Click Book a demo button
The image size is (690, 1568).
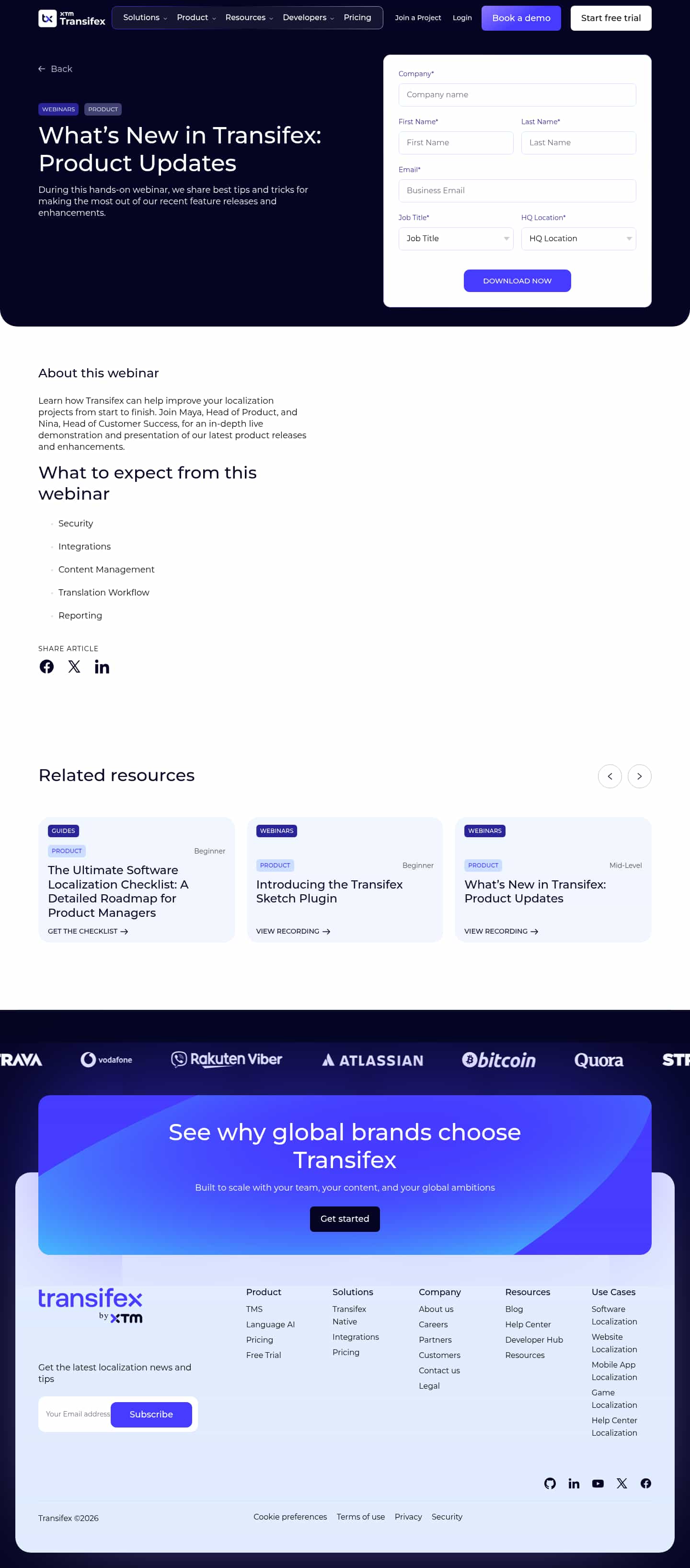(521, 18)
